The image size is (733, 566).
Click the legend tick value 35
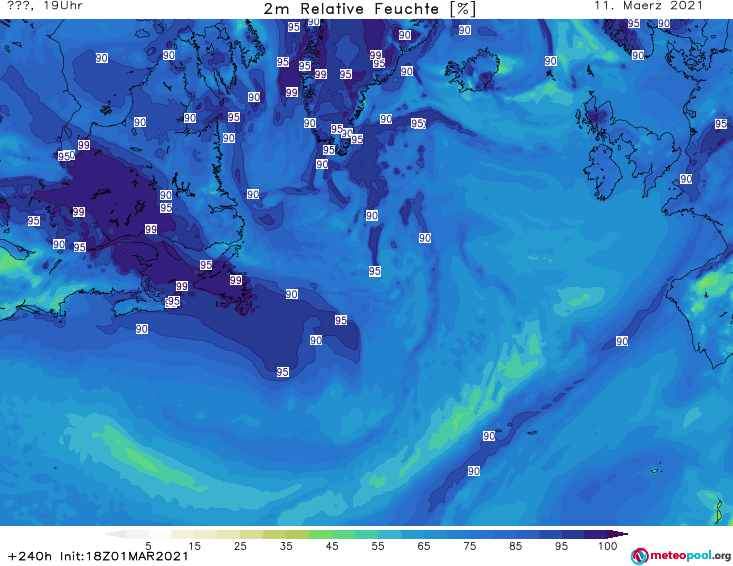click(x=286, y=546)
